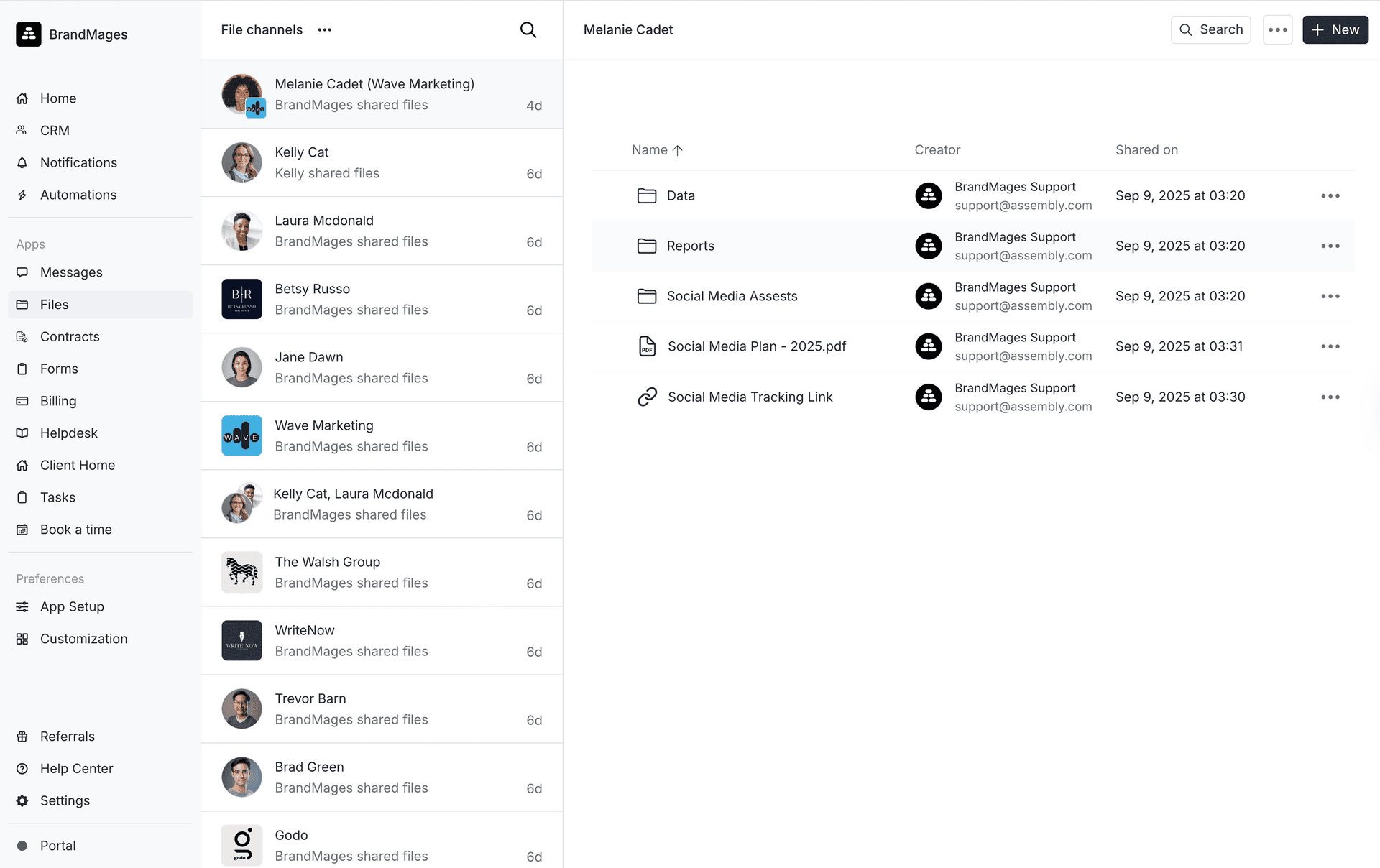Click the Social Media Tracking Link icon
The height and width of the screenshot is (868, 1380).
point(647,397)
